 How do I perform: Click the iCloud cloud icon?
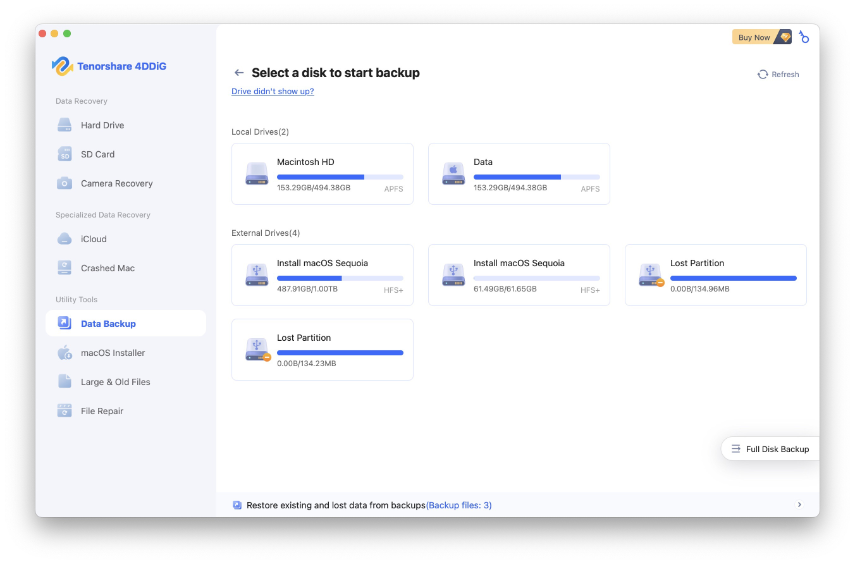coord(64,239)
